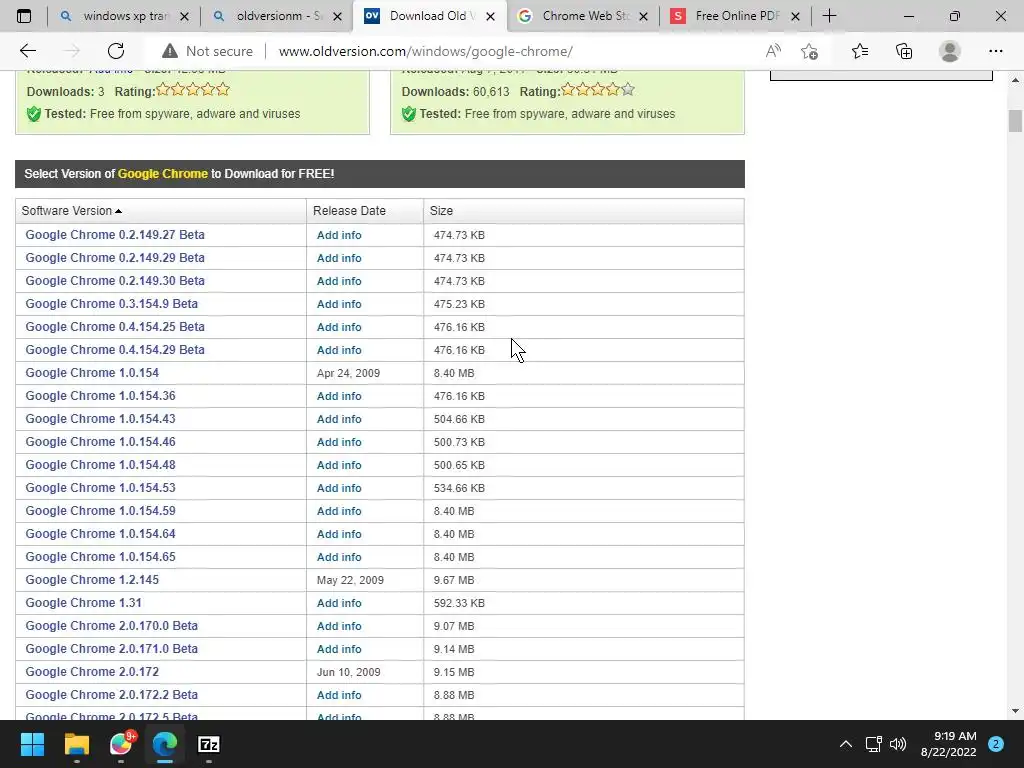Add this page to favorites star icon

[810, 51]
